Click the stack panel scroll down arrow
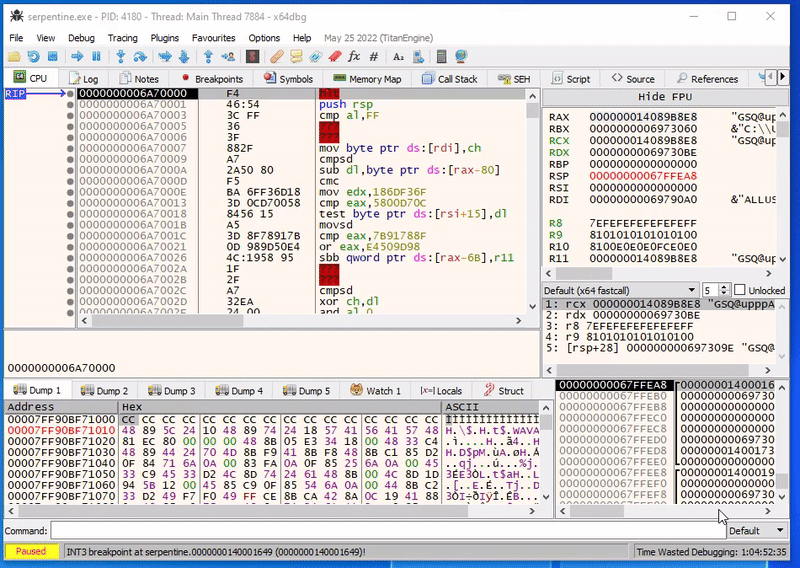The image size is (800, 568). pos(782,496)
